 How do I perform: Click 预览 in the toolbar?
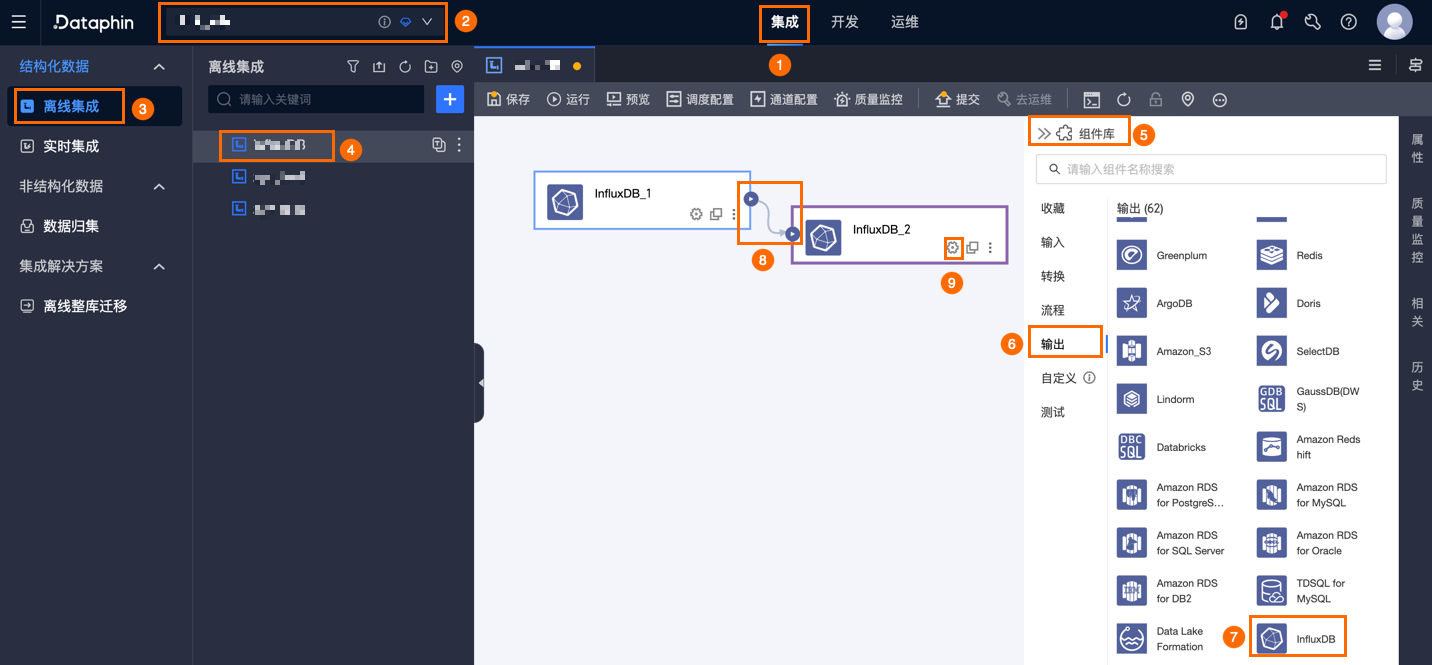[x=628, y=99]
